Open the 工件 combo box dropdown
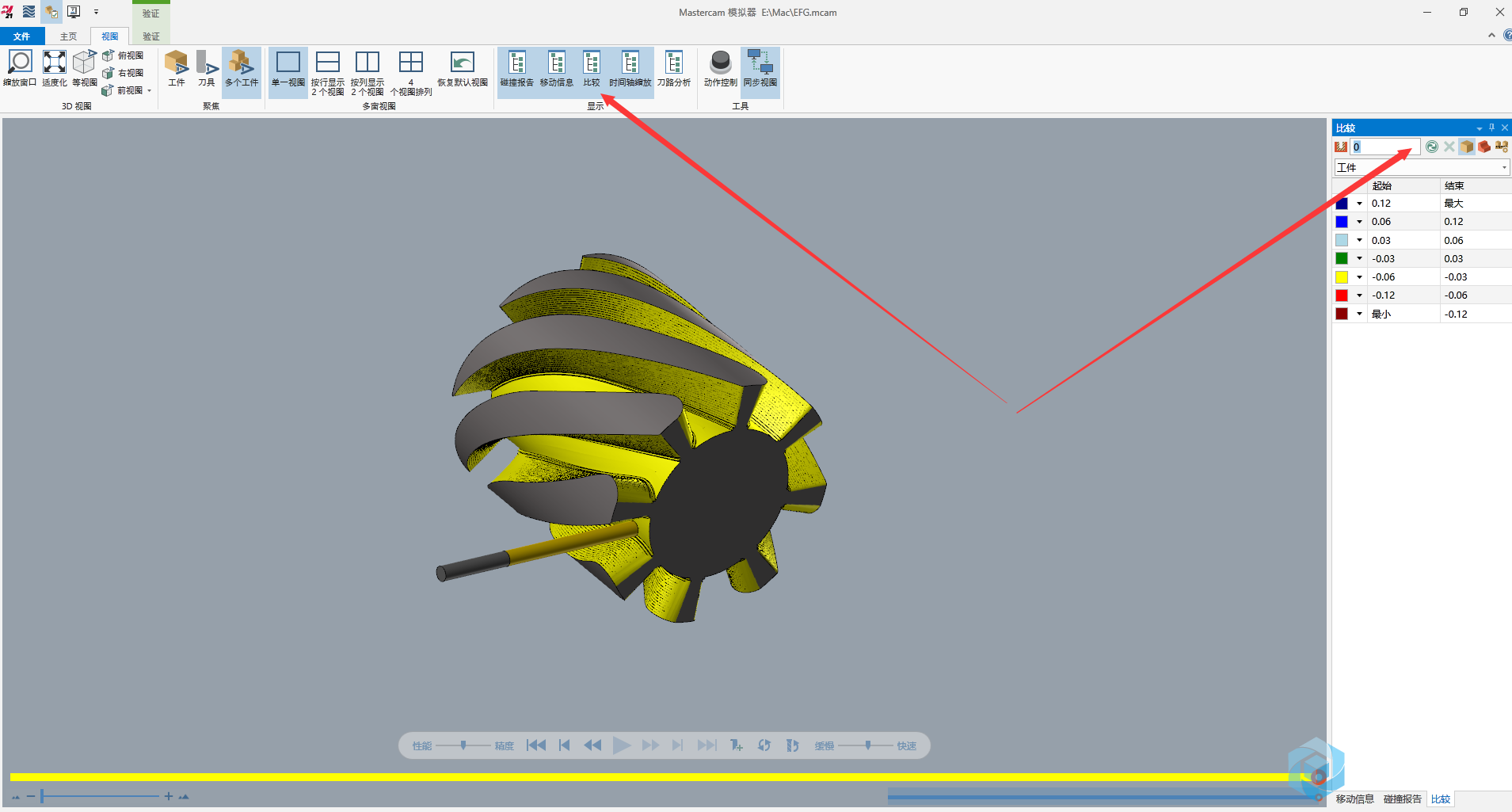This screenshot has height=812, width=1512. click(x=1504, y=167)
